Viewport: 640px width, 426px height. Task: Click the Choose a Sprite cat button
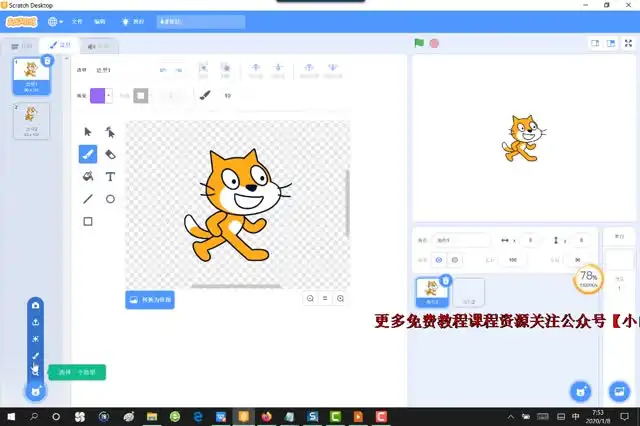(x=581, y=392)
